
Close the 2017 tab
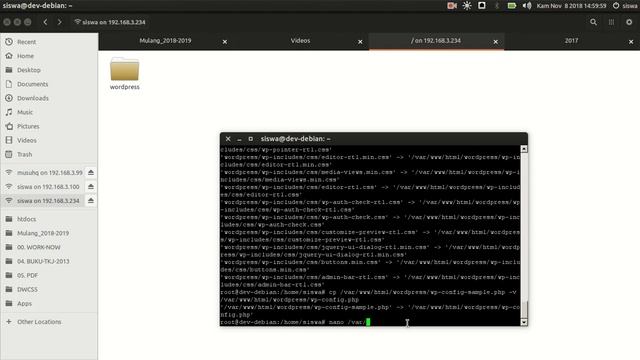click(x=631, y=42)
